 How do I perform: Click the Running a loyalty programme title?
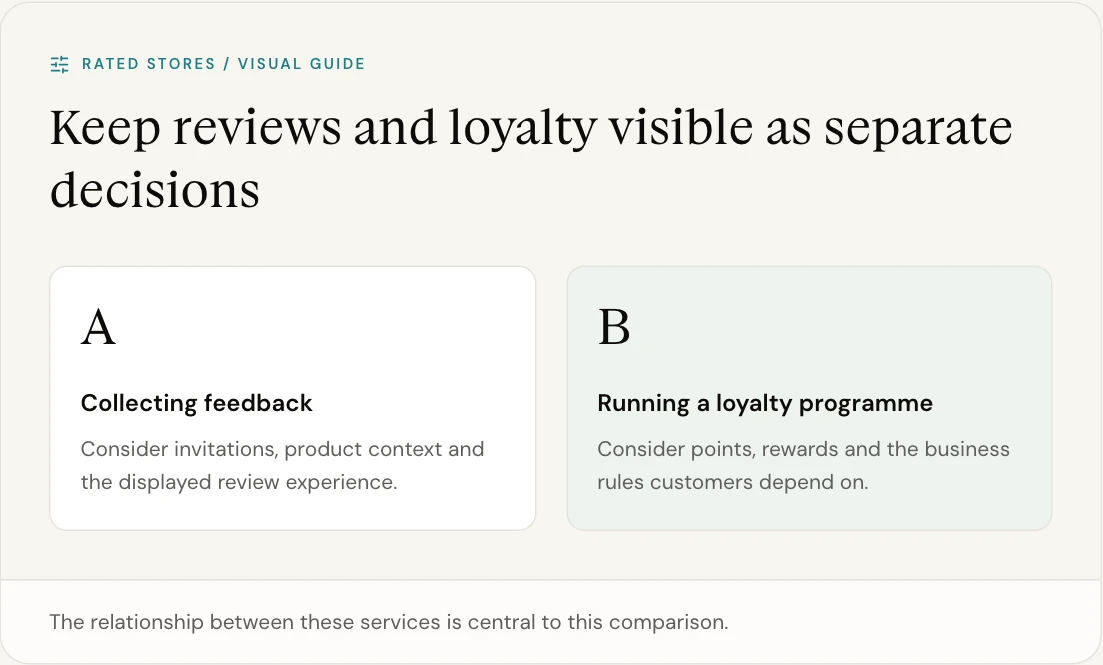click(765, 403)
